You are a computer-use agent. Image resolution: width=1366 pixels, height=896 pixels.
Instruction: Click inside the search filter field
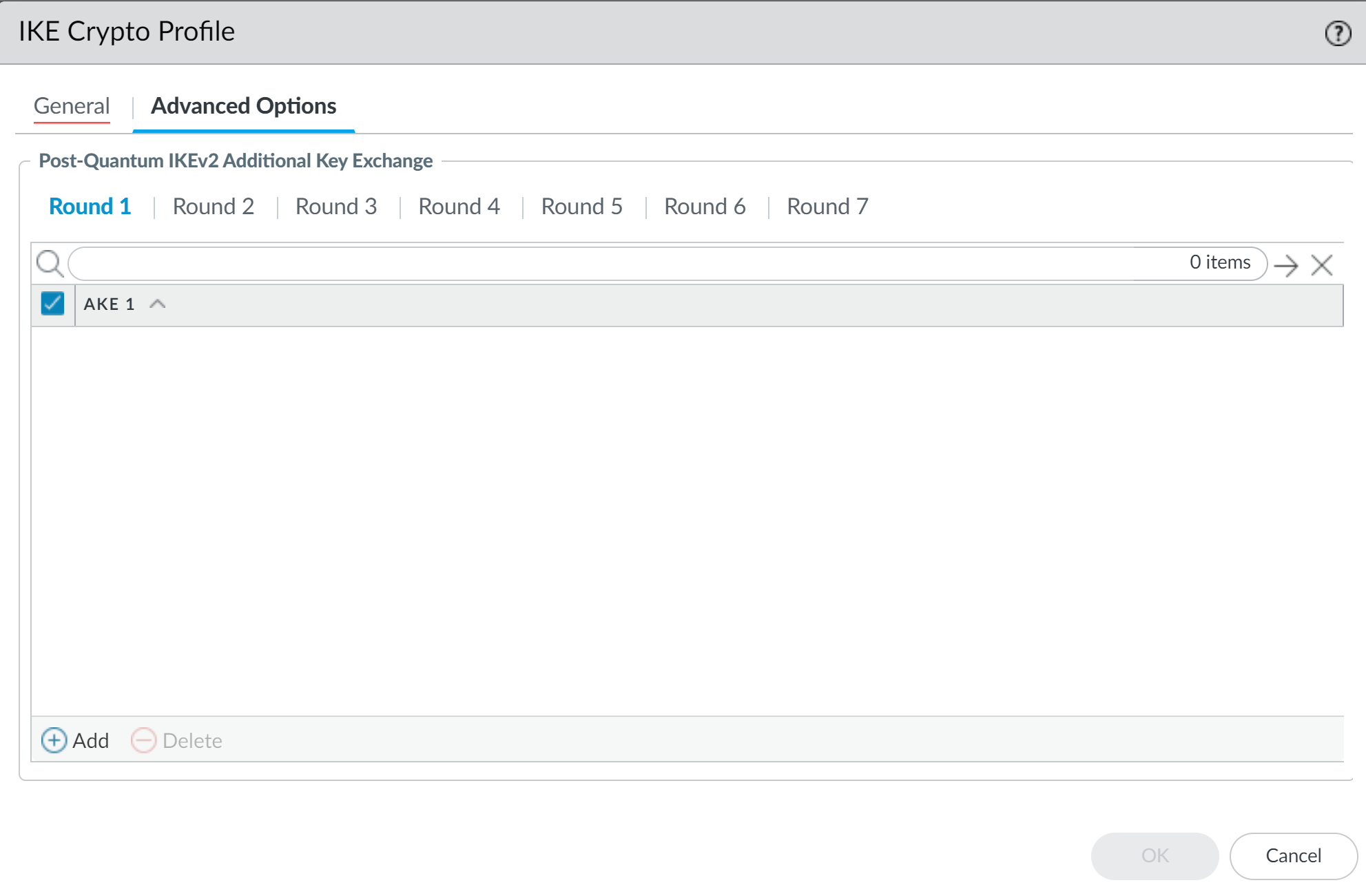[x=620, y=264]
